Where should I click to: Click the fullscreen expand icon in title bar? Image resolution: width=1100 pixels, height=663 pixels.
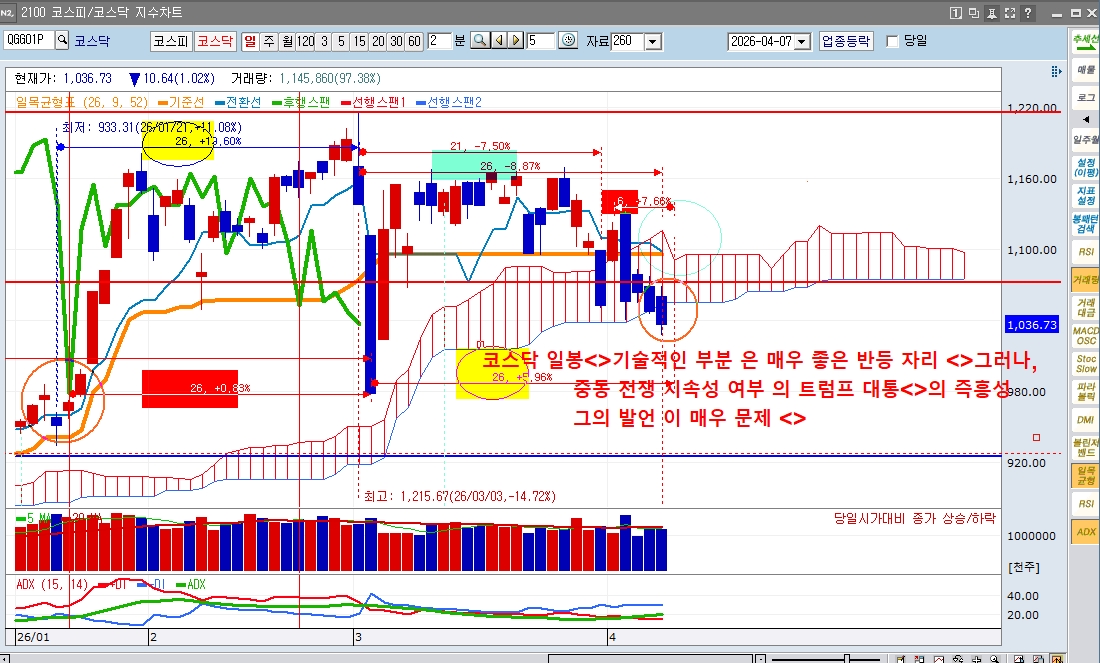click(x=1010, y=13)
